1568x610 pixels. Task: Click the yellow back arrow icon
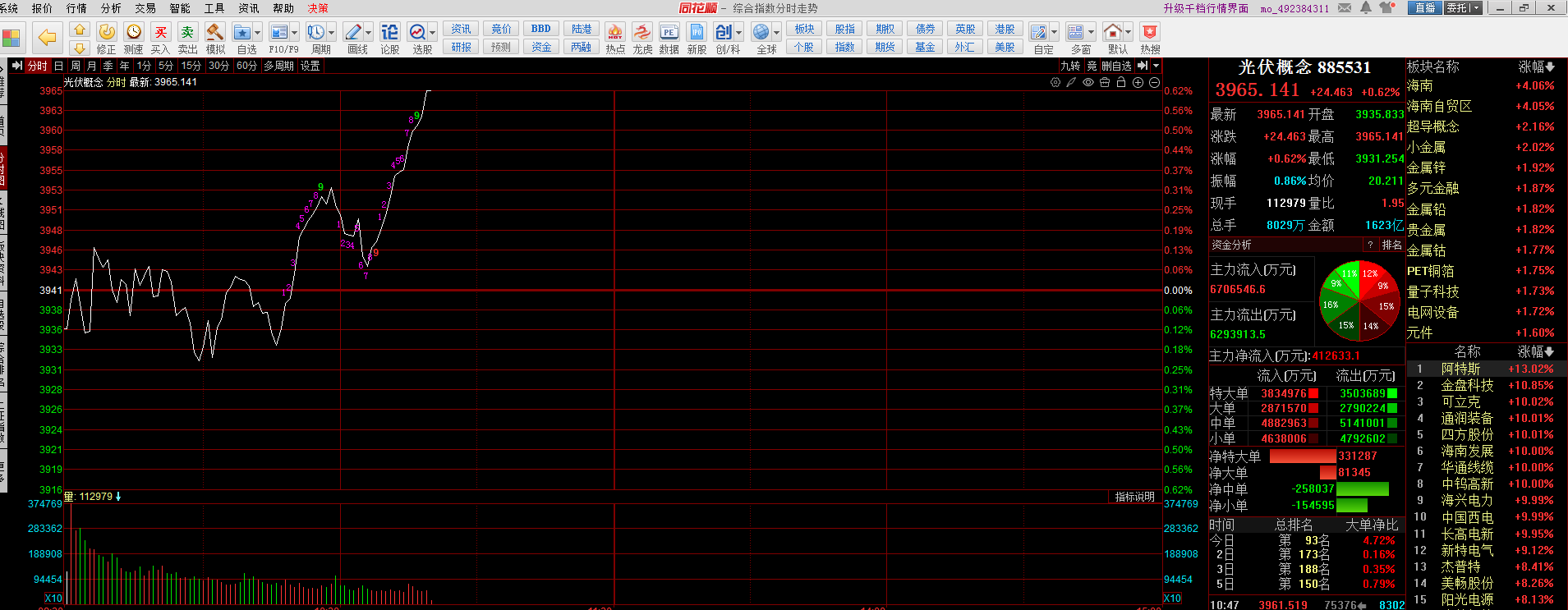48,38
